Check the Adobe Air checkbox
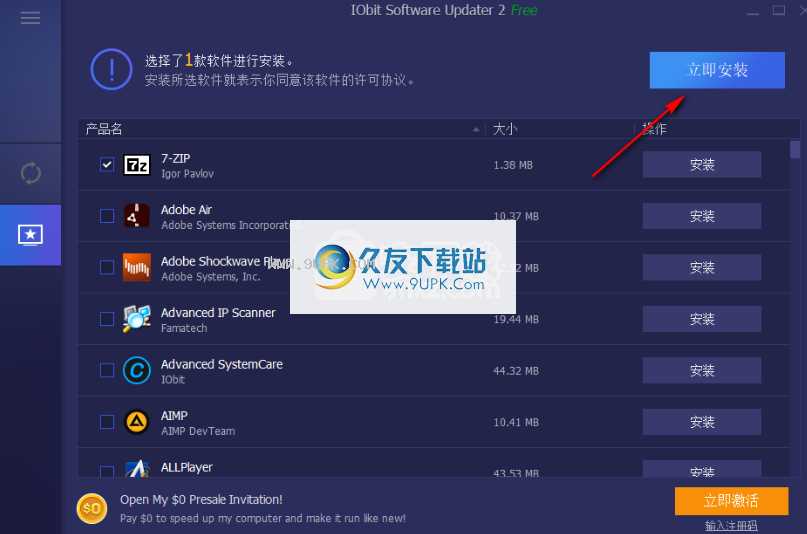This screenshot has width=807, height=534. click(107, 216)
